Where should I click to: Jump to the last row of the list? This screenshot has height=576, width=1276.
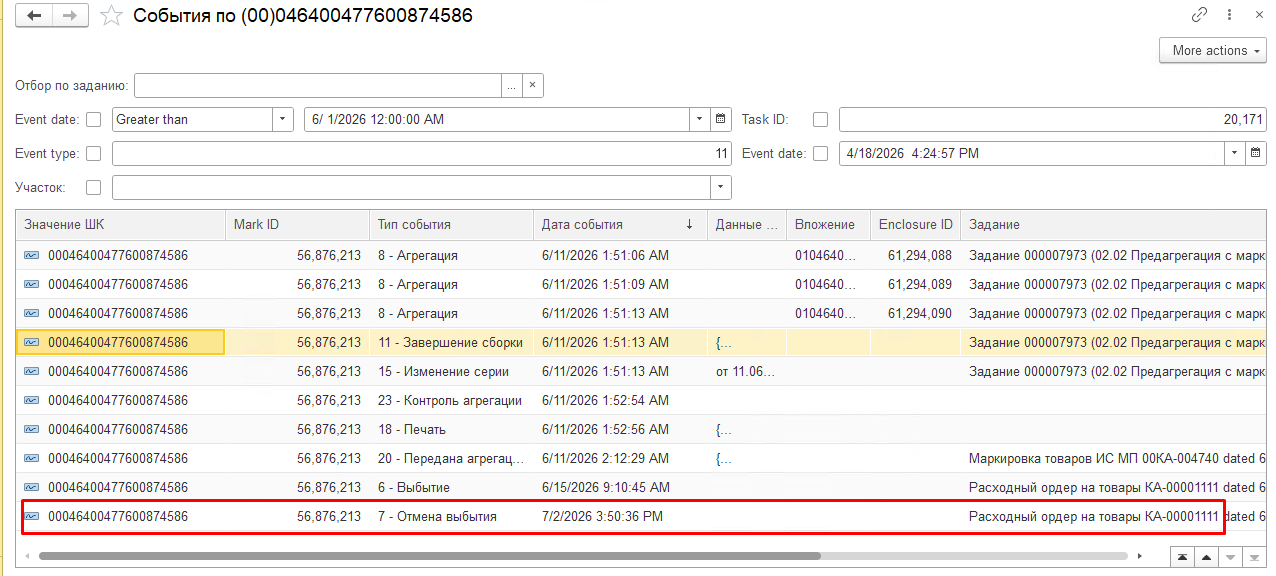[x=1255, y=556]
